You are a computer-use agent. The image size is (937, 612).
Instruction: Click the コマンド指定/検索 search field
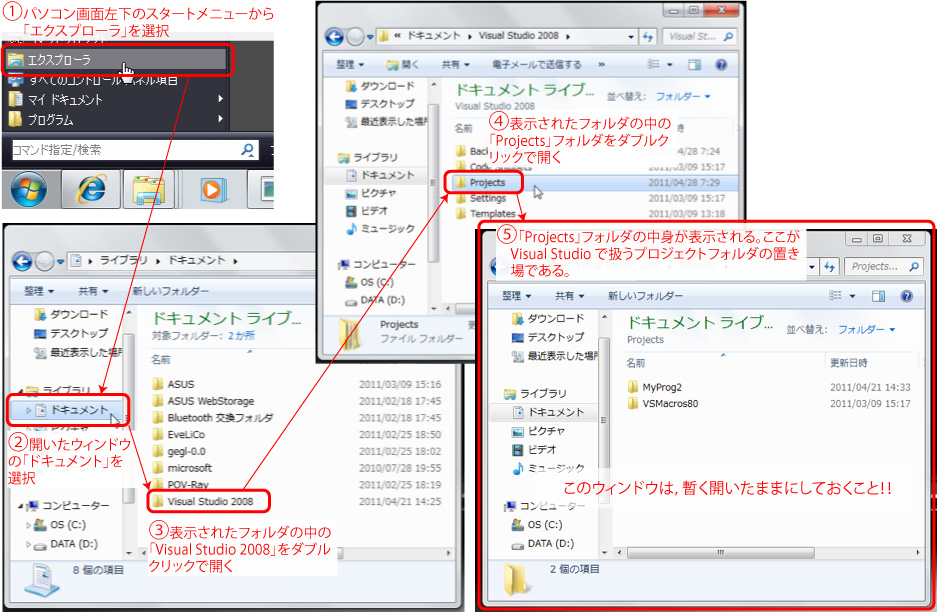click(134, 150)
